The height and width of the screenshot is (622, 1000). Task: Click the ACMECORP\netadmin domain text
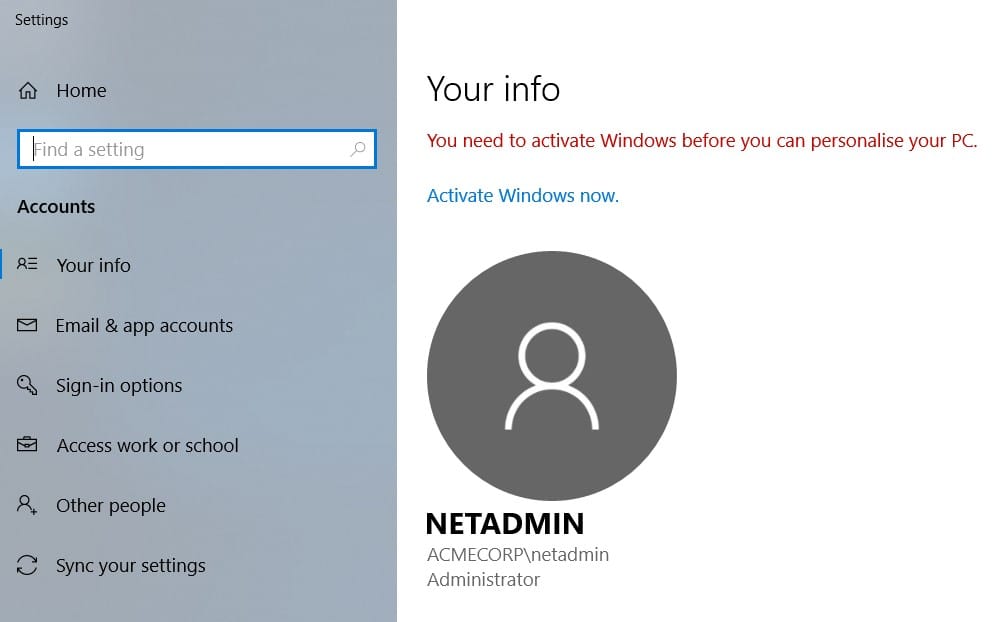(x=518, y=554)
